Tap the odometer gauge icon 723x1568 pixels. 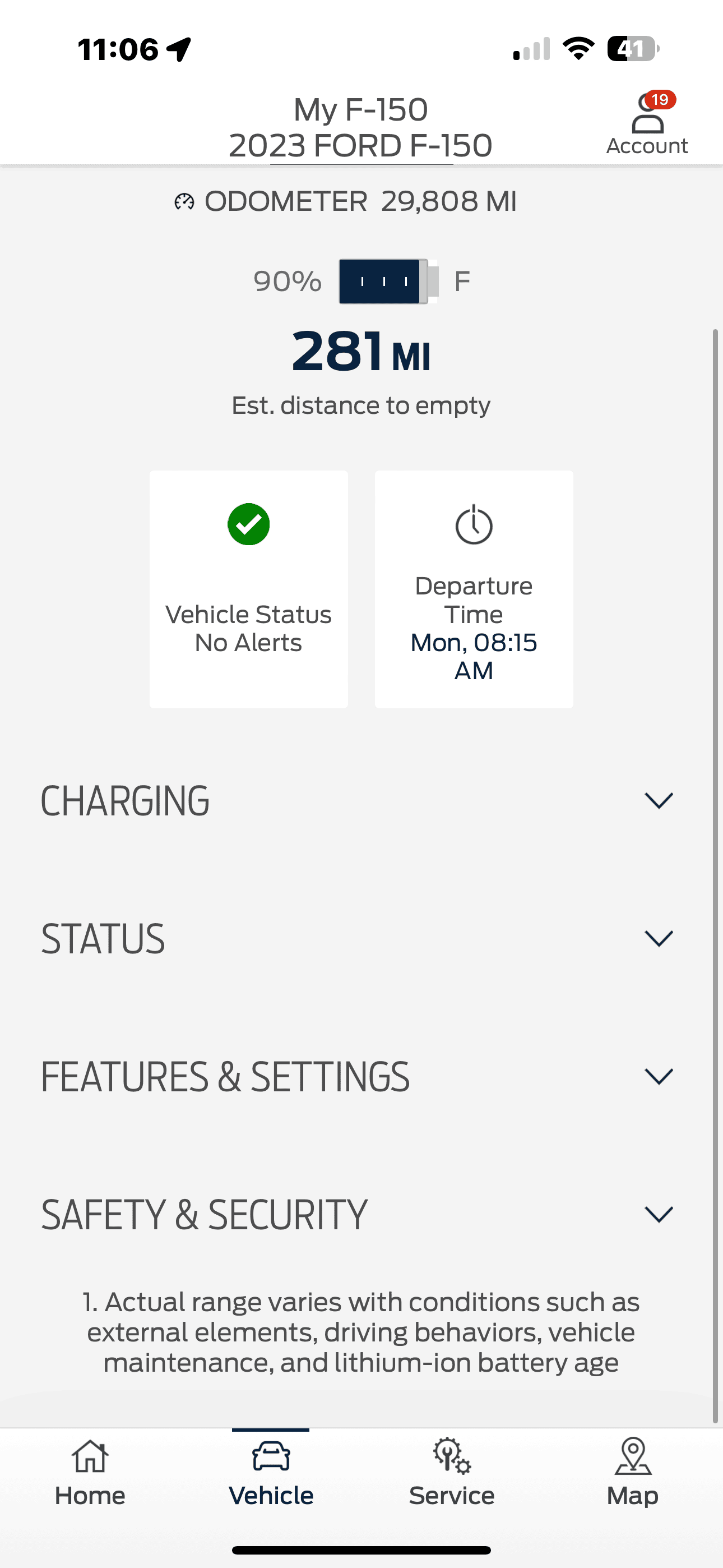point(184,201)
